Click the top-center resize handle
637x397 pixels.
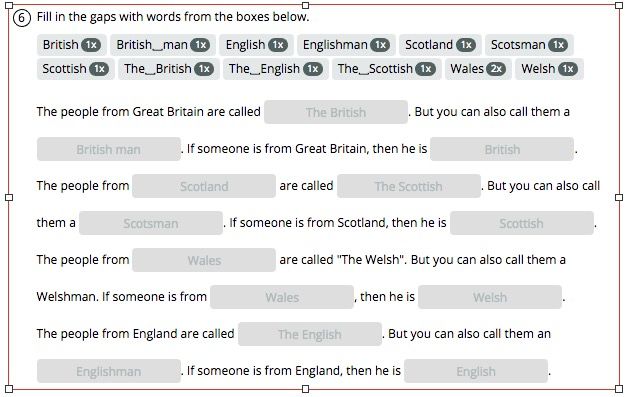coord(306,5)
